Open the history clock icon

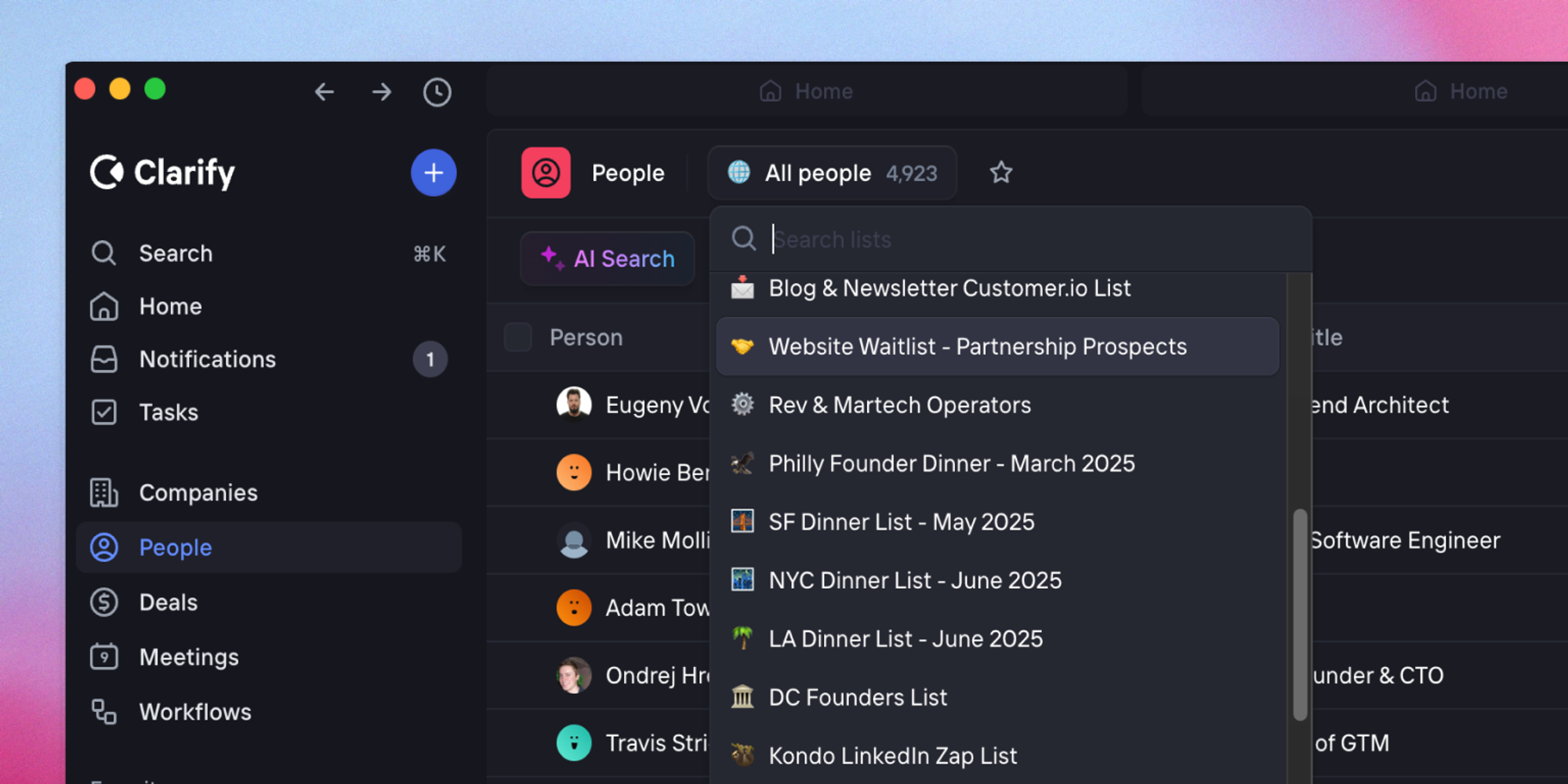tap(437, 92)
